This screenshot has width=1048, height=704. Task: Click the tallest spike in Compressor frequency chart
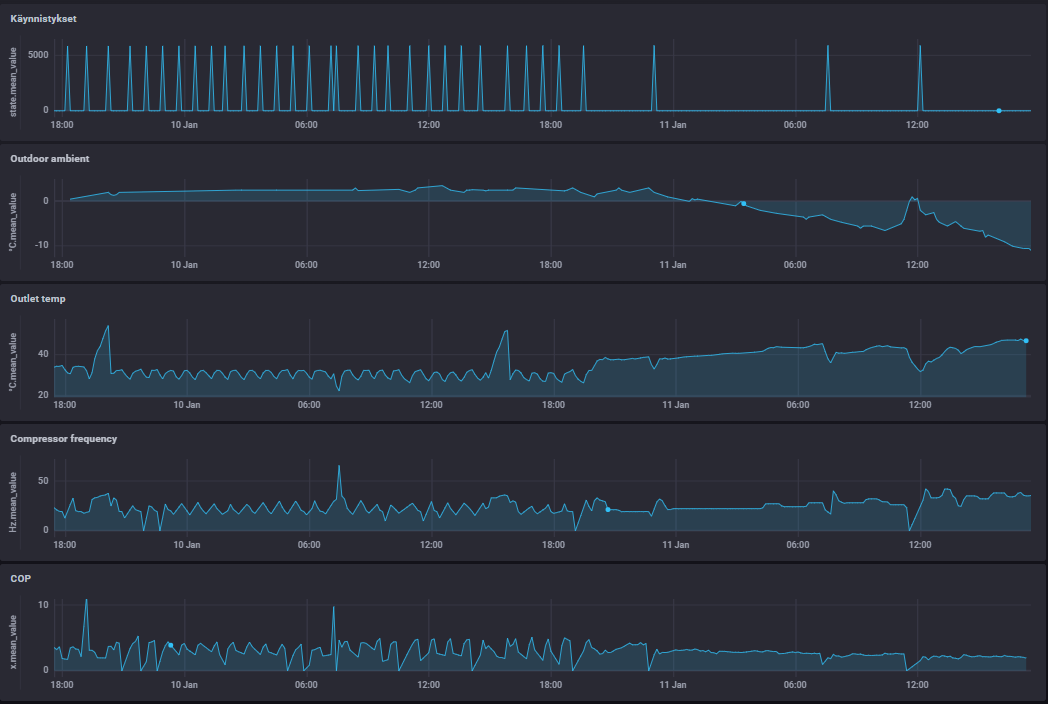[339, 467]
